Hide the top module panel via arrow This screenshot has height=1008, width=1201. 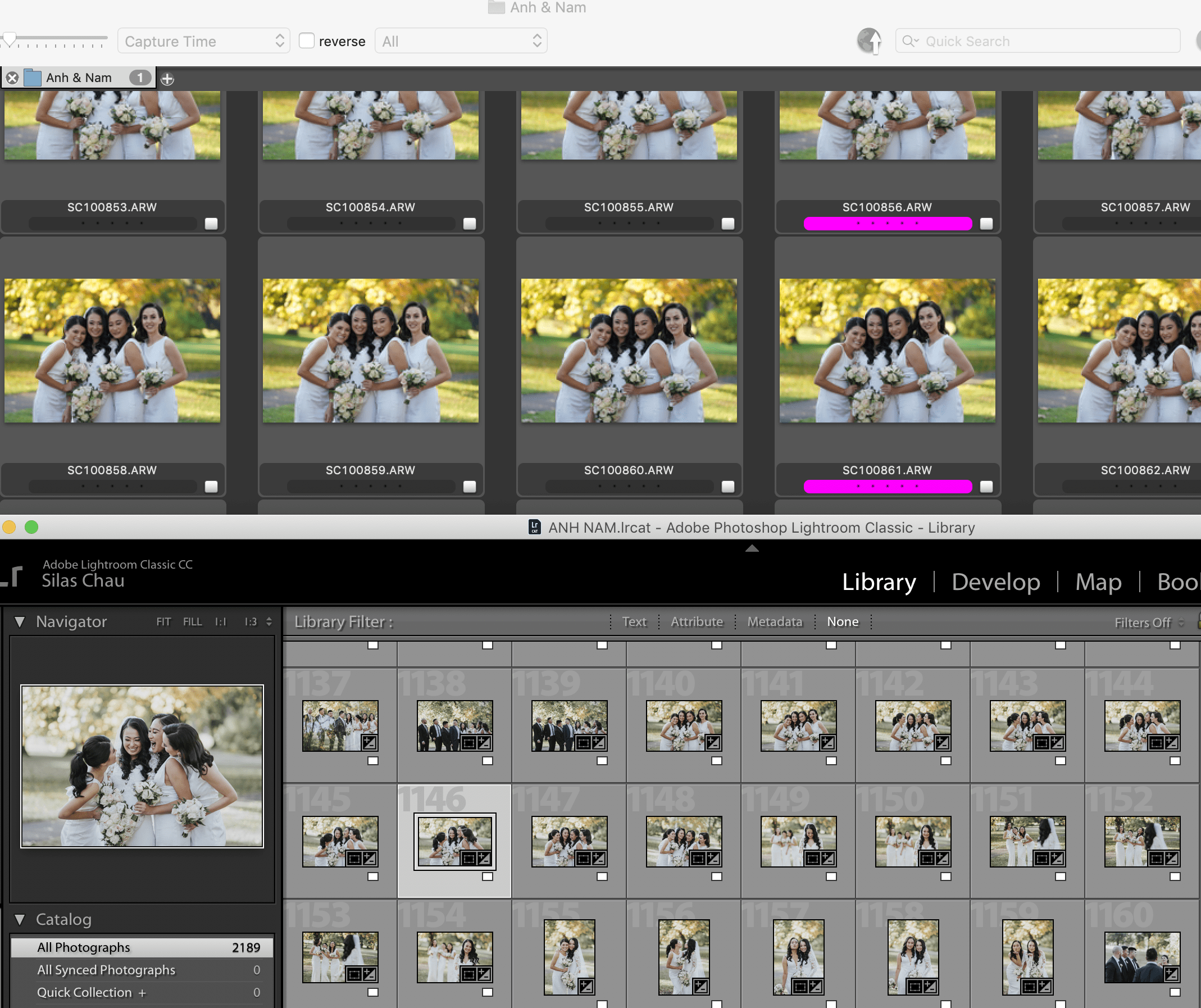(x=752, y=548)
